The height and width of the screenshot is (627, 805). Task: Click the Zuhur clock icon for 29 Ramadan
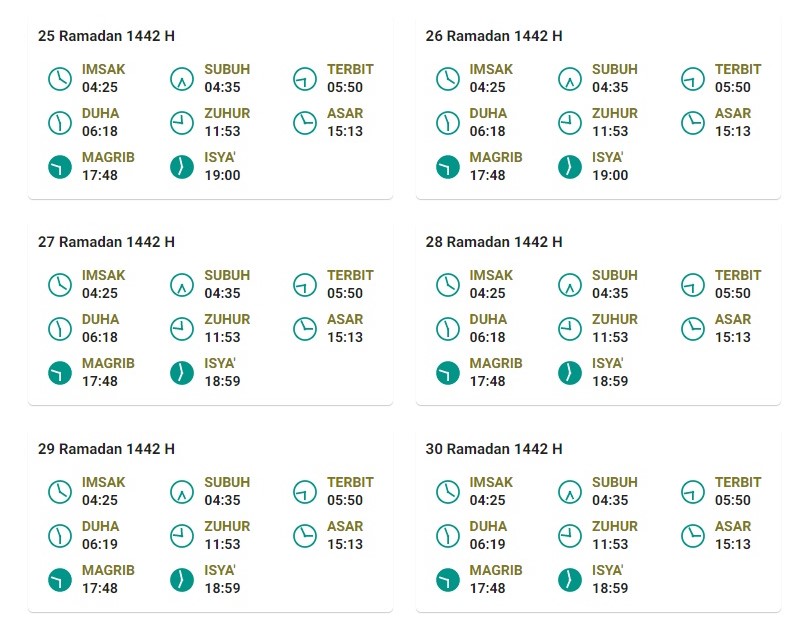coord(182,536)
